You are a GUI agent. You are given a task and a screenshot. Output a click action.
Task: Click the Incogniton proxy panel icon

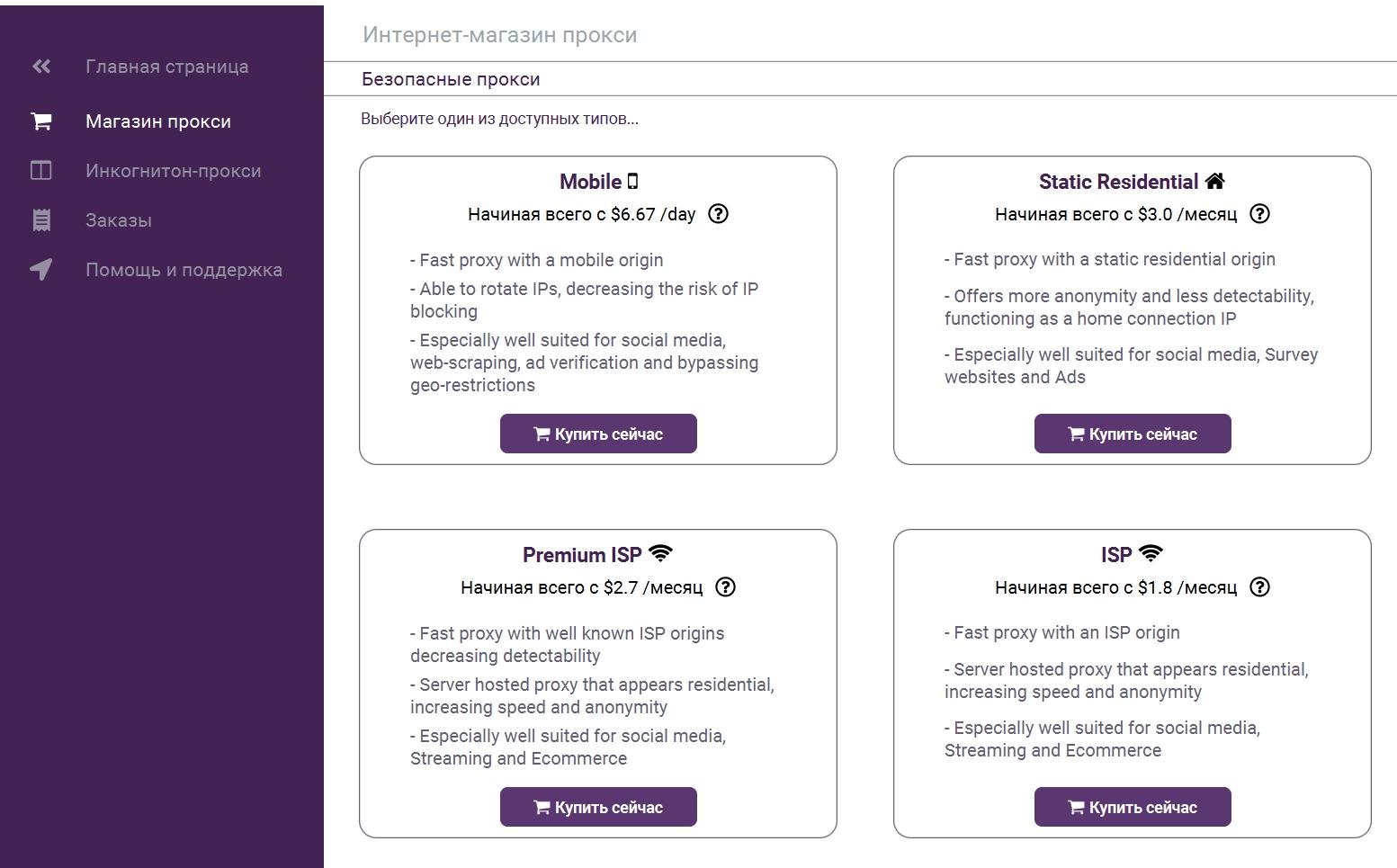point(41,171)
